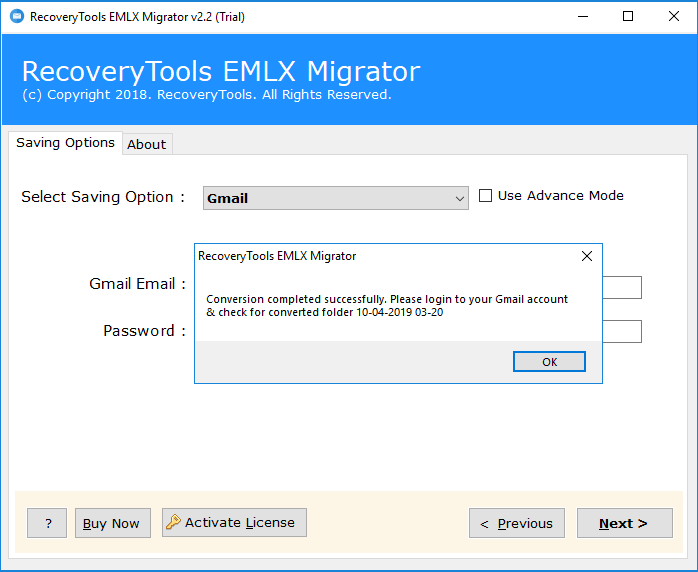Minimize the EMLX Migrator window

583,16
